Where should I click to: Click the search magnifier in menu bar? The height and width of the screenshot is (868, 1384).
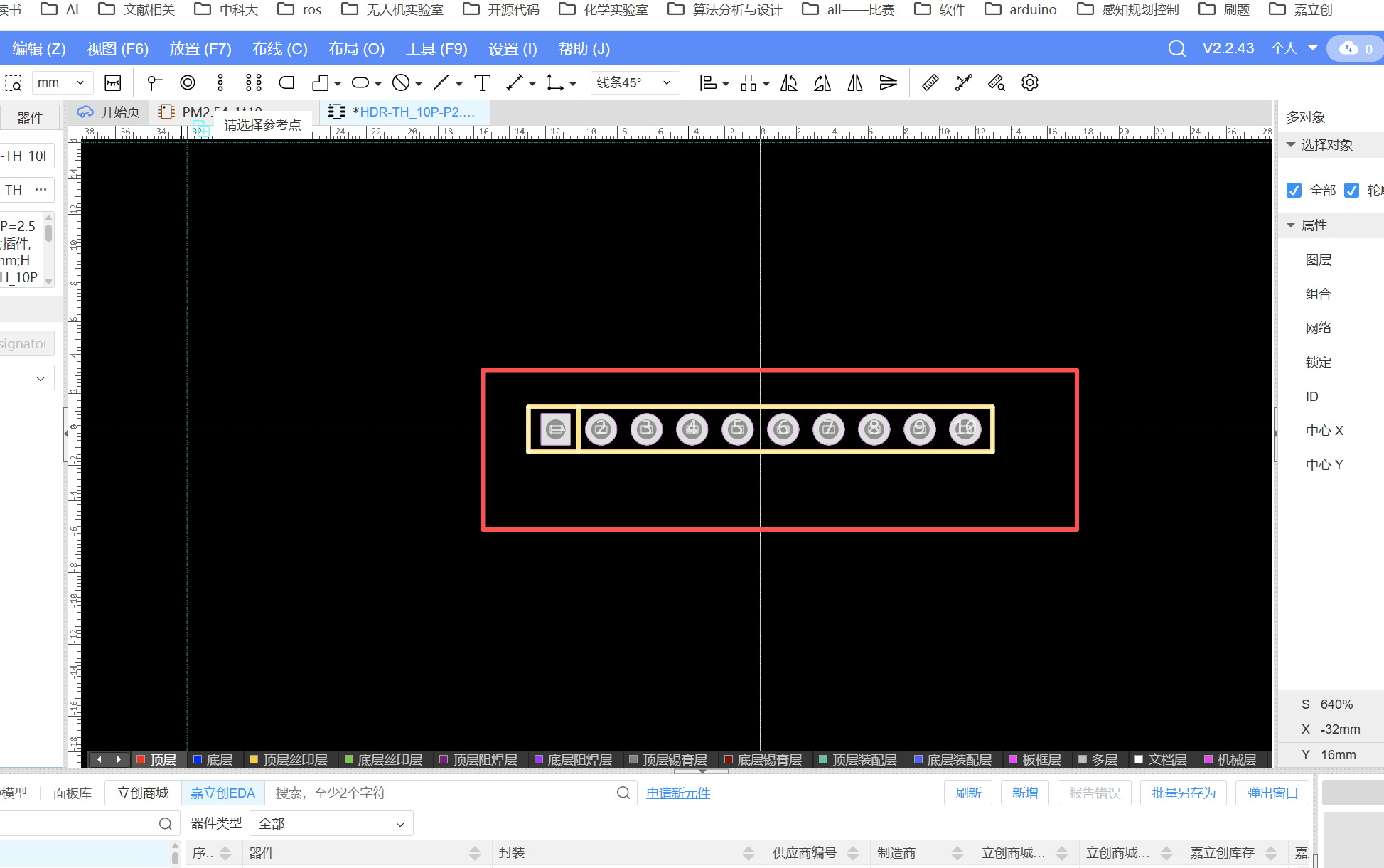pyautogui.click(x=1176, y=48)
